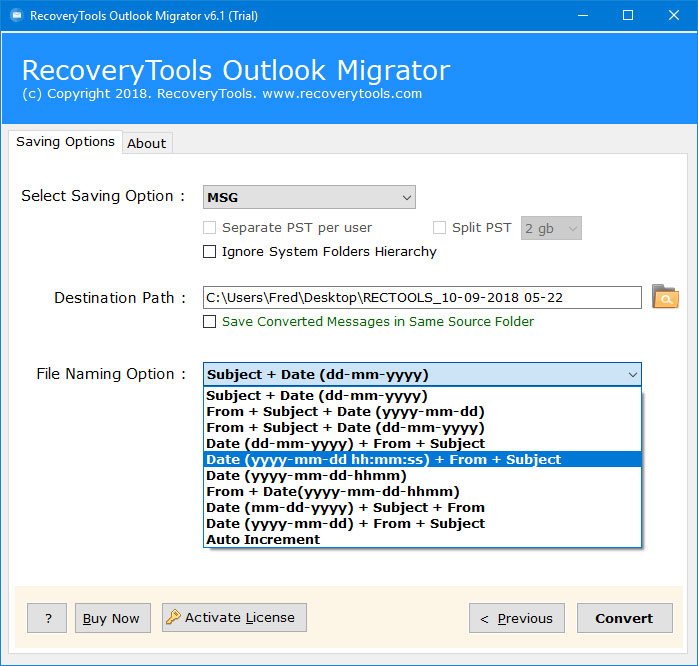Click the 'Destination Path :' label
This screenshot has width=698, height=666.
coord(120,297)
